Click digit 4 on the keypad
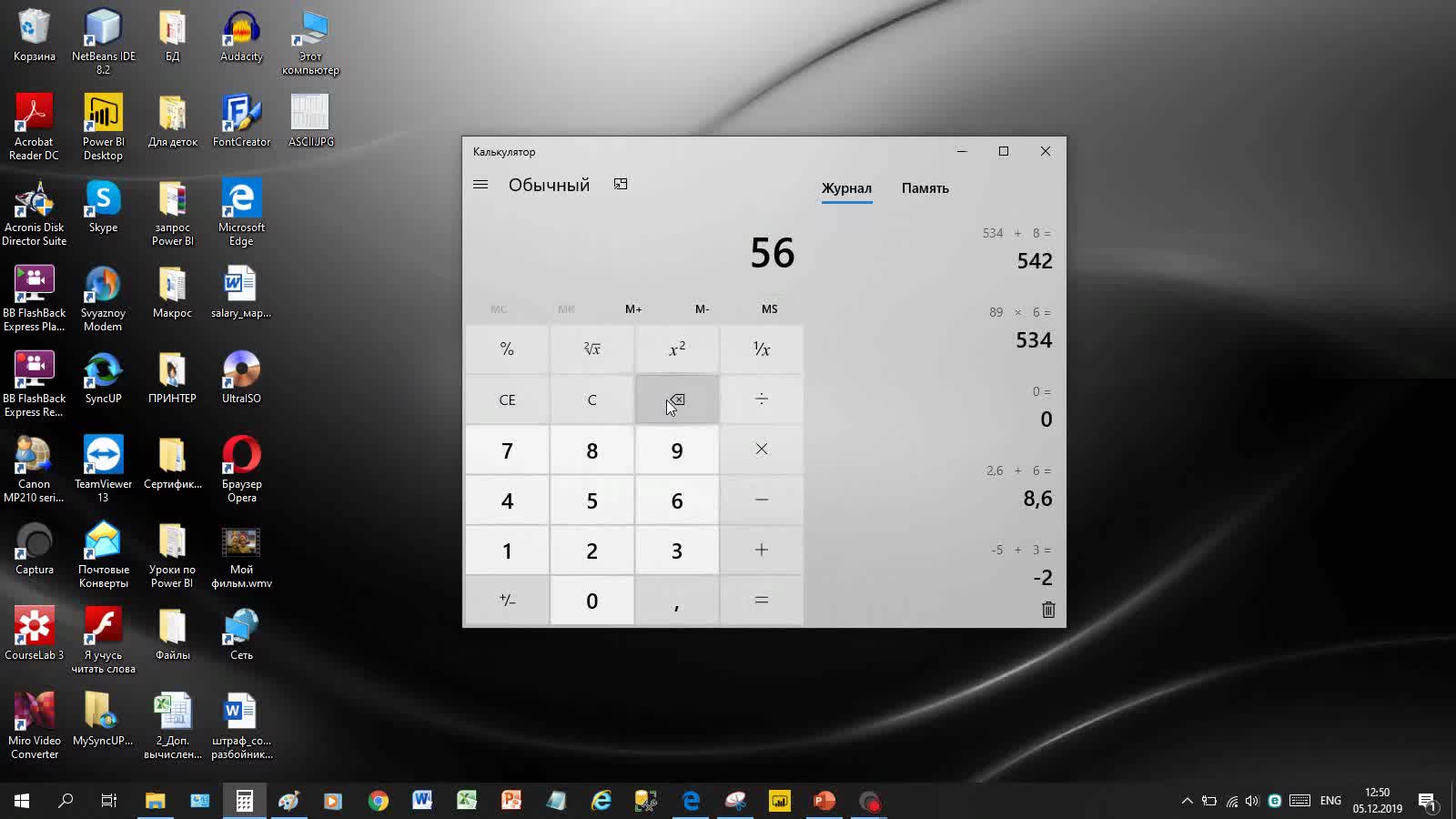The width and height of the screenshot is (1456, 819). tap(508, 500)
